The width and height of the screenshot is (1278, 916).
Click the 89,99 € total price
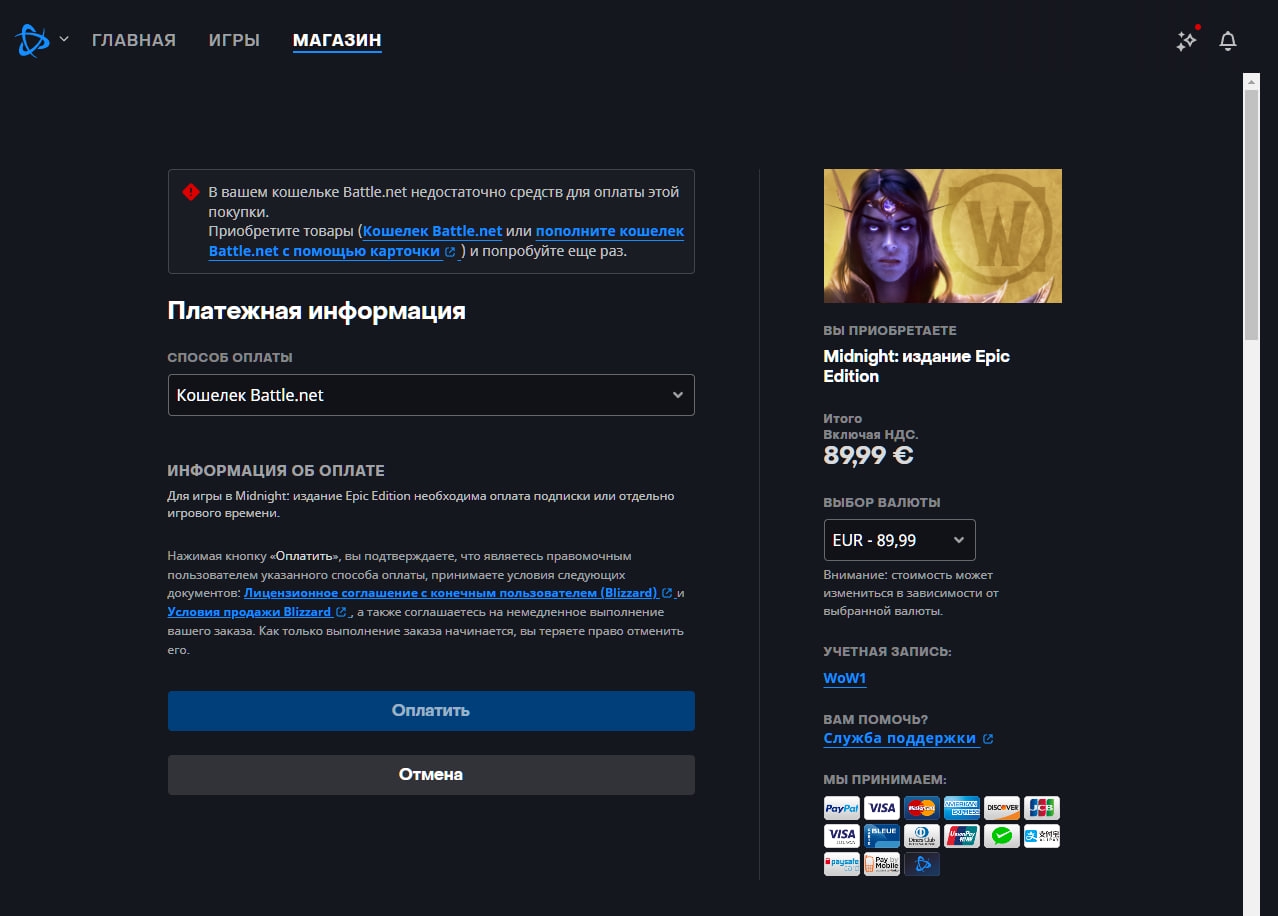(869, 456)
